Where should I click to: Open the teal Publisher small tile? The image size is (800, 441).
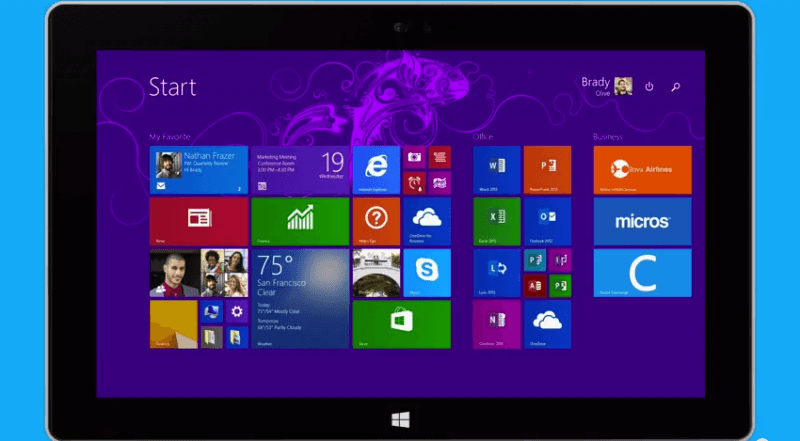[535, 260]
